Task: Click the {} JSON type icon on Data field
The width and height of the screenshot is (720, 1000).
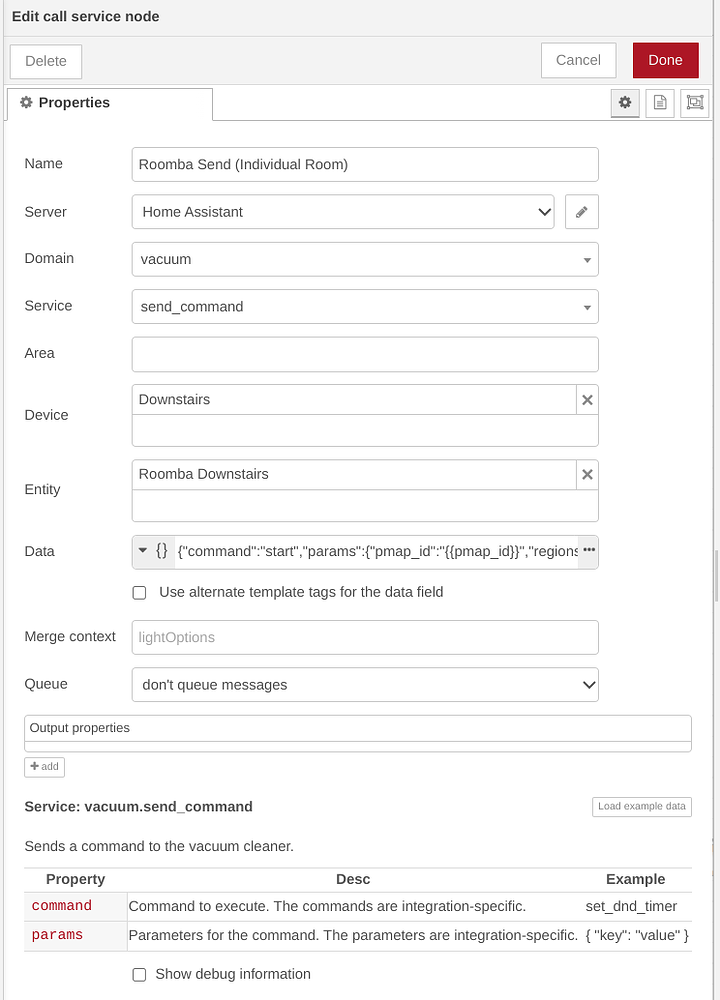Action: coord(160,551)
